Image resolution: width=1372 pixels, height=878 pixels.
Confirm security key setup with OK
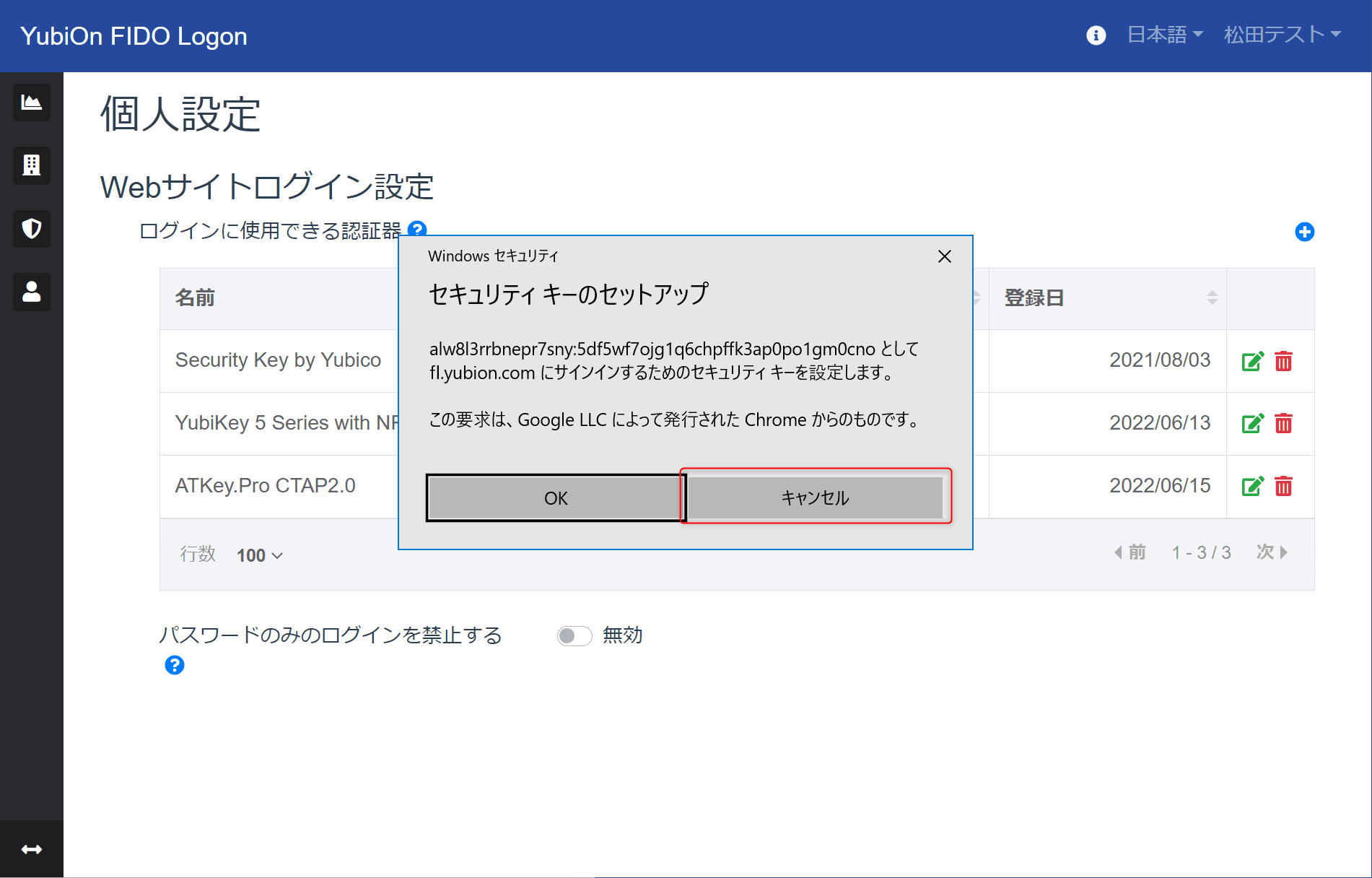click(x=556, y=498)
